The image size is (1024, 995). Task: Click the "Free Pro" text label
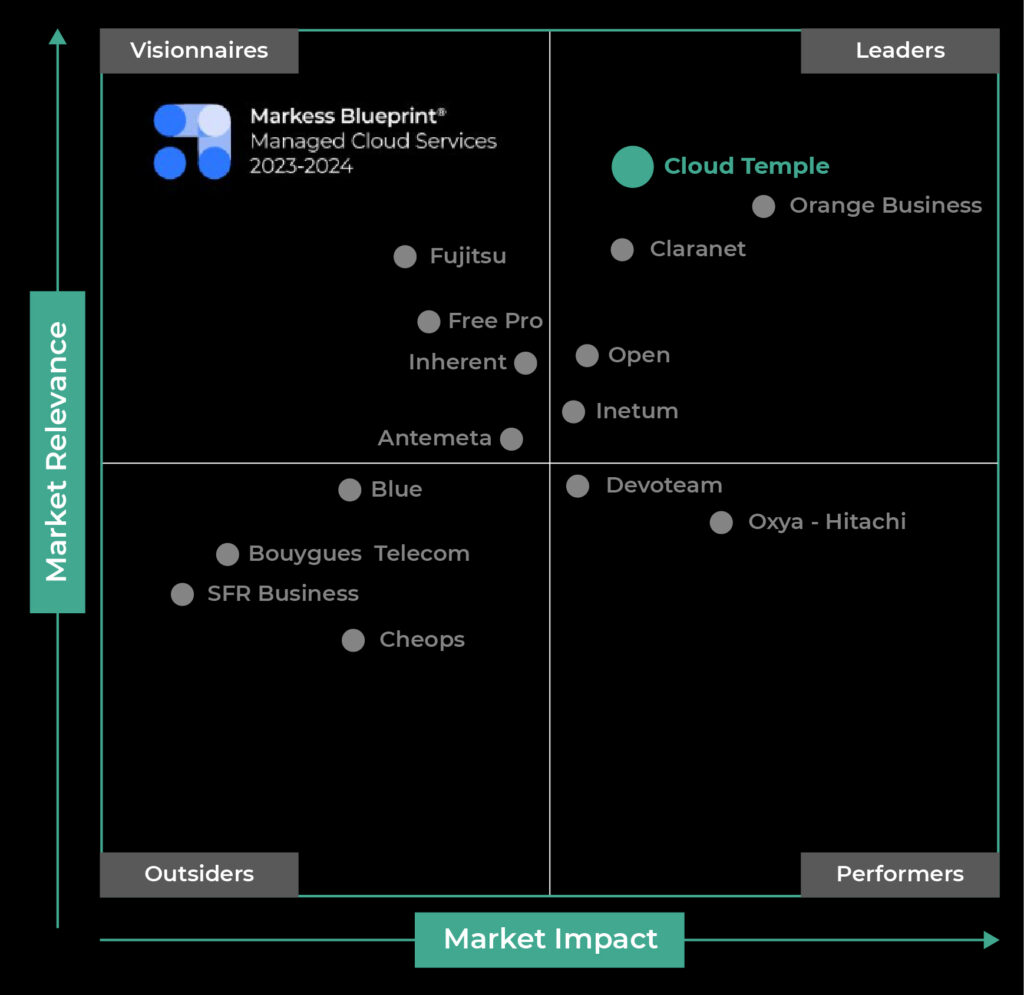point(495,321)
